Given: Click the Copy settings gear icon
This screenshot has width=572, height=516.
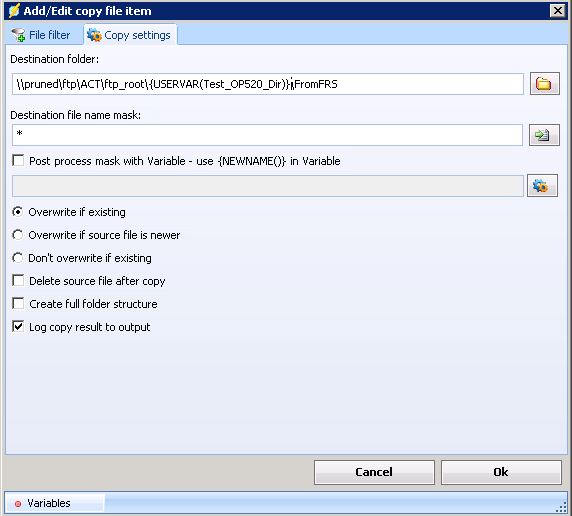Looking at the screenshot, I should pyautogui.click(x=94, y=35).
